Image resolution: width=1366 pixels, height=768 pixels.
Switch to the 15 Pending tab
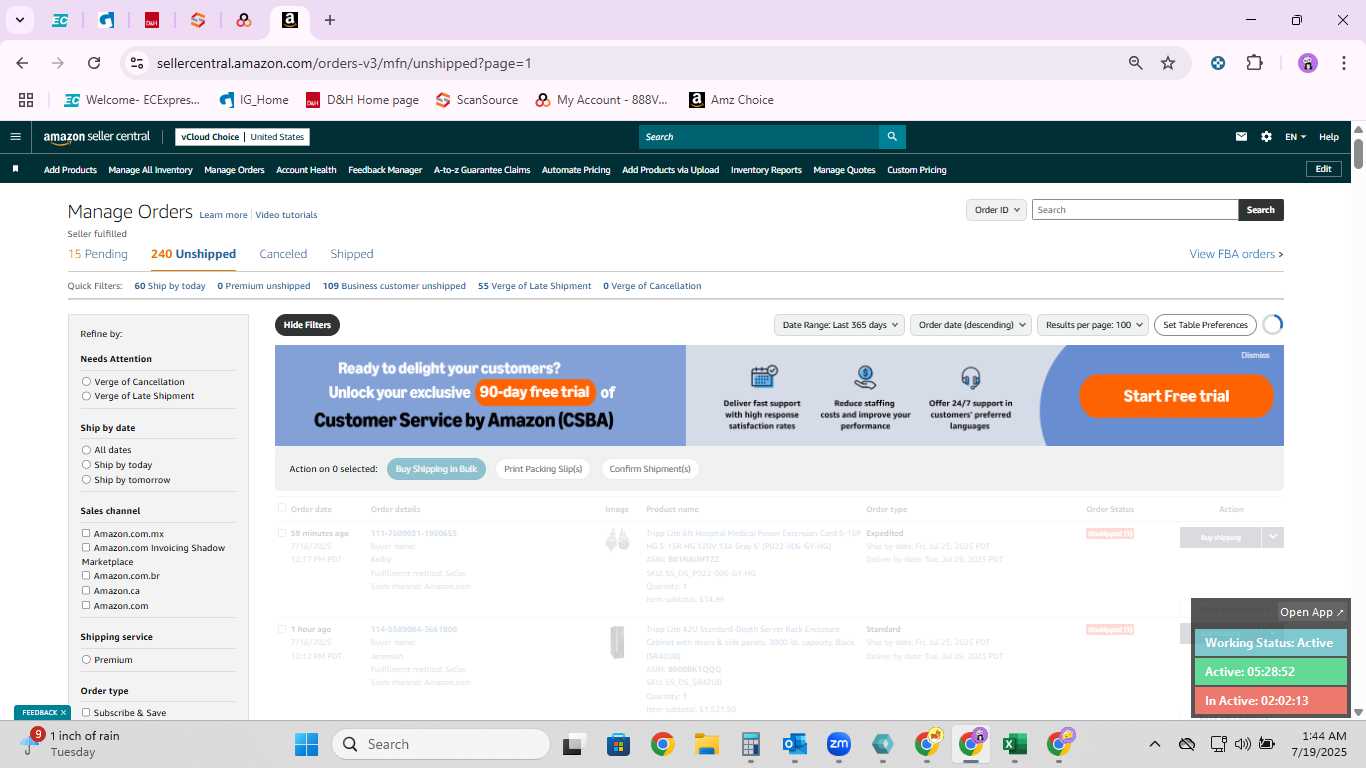[98, 254]
